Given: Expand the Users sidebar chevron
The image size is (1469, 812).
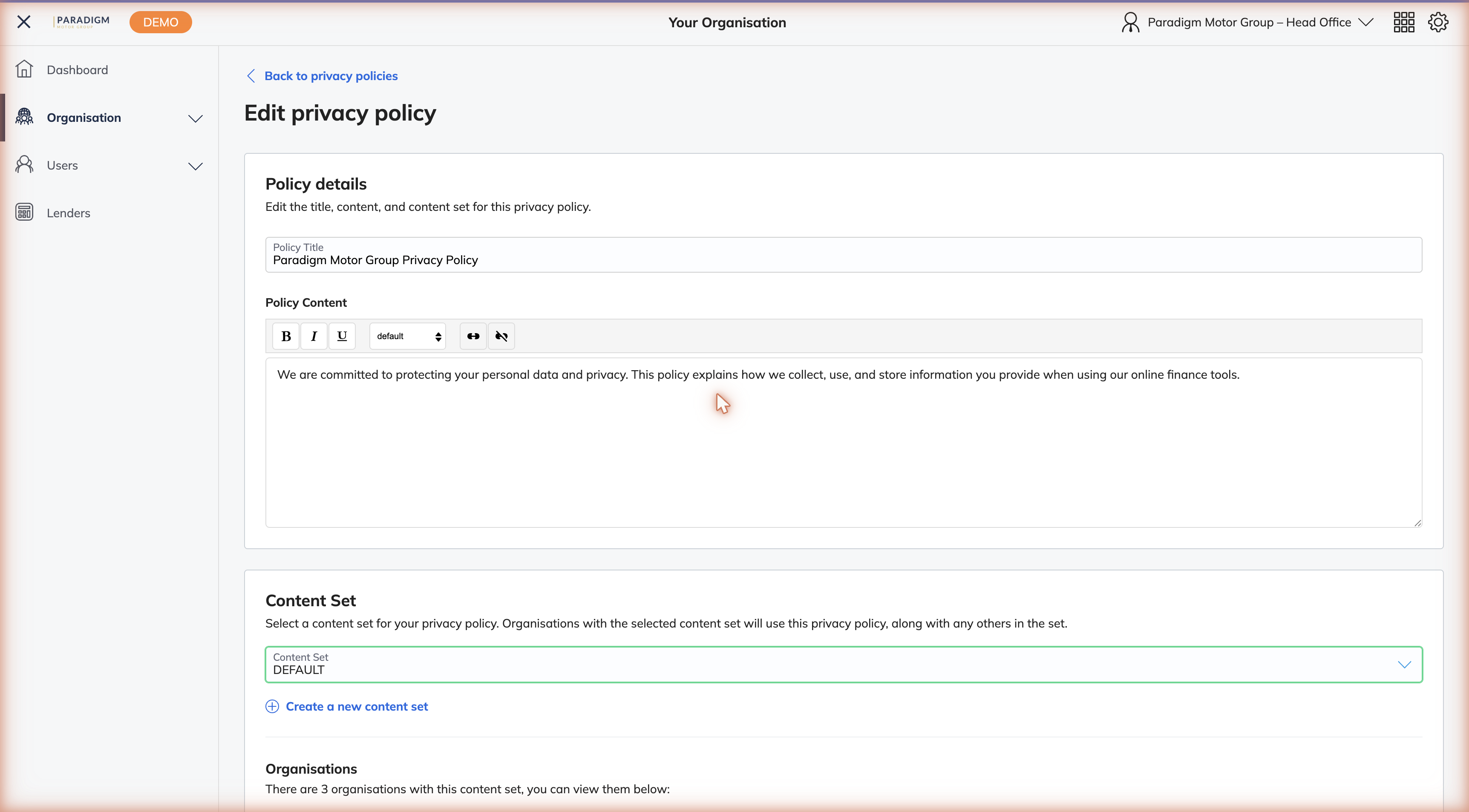Looking at the screenshot, I should pos(196,167).
